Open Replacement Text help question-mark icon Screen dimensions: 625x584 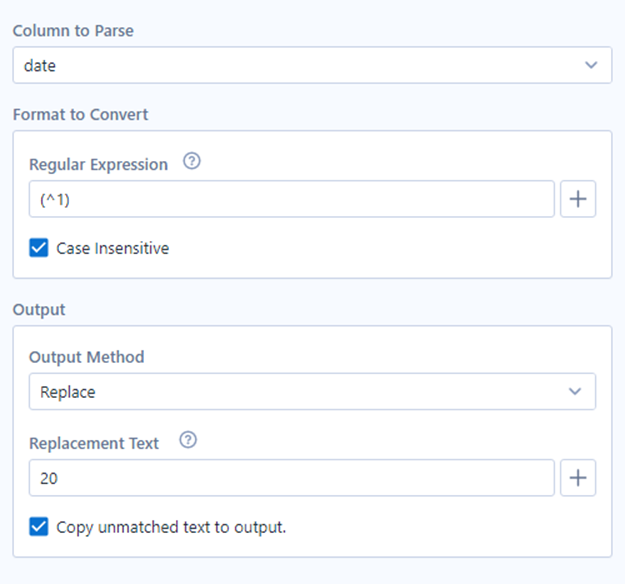coord(187,441)
